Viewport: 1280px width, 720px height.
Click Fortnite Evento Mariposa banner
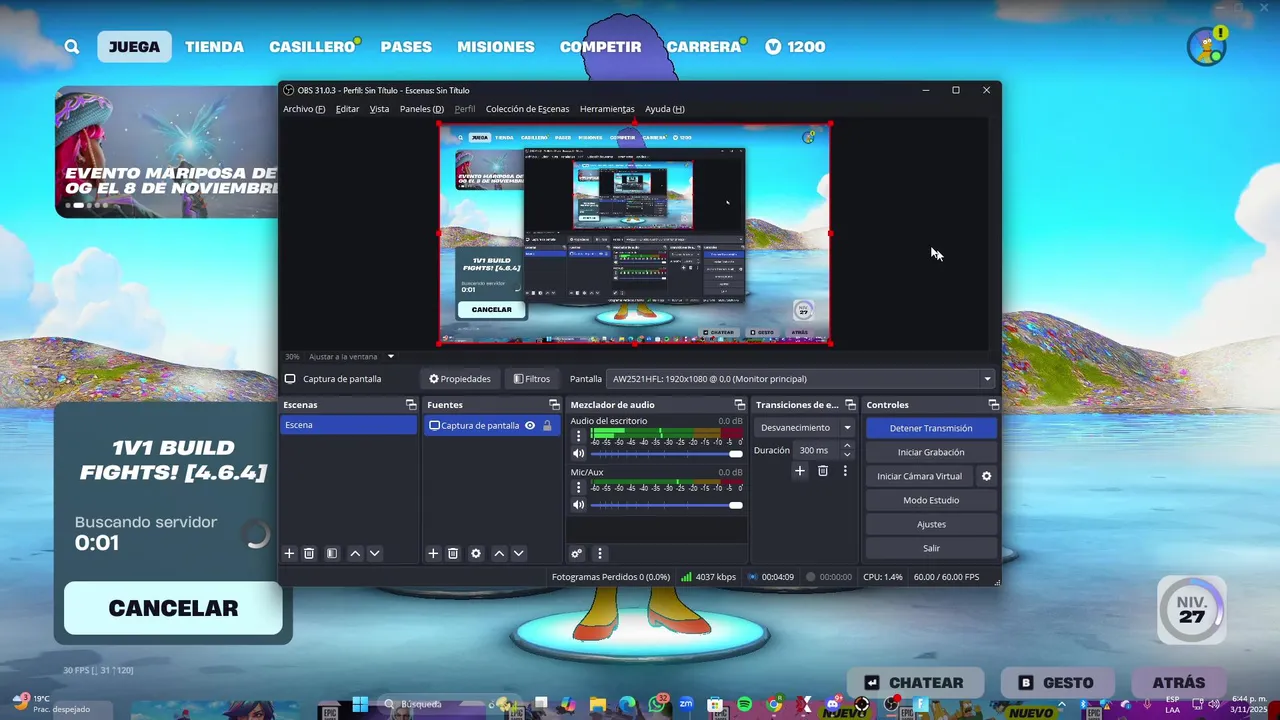coord(166,152)
